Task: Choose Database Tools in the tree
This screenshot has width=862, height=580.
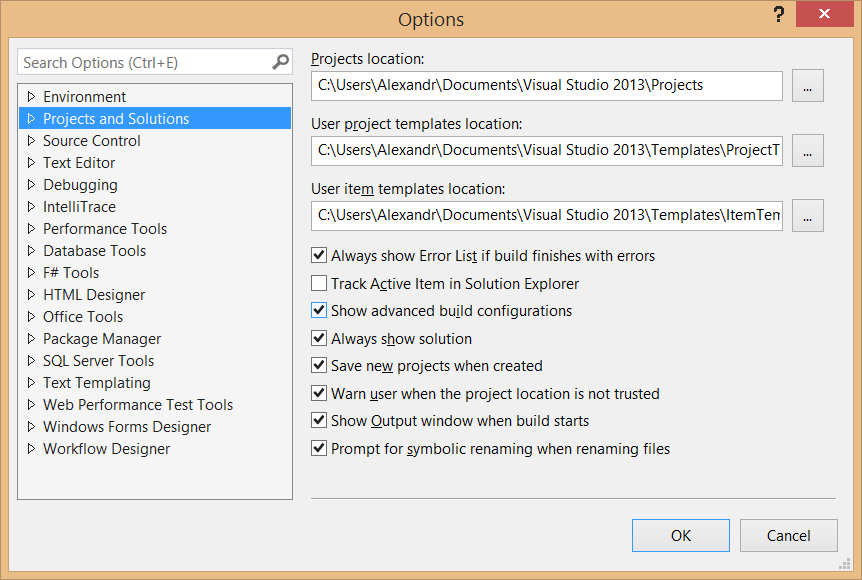Action: (95, 251)
